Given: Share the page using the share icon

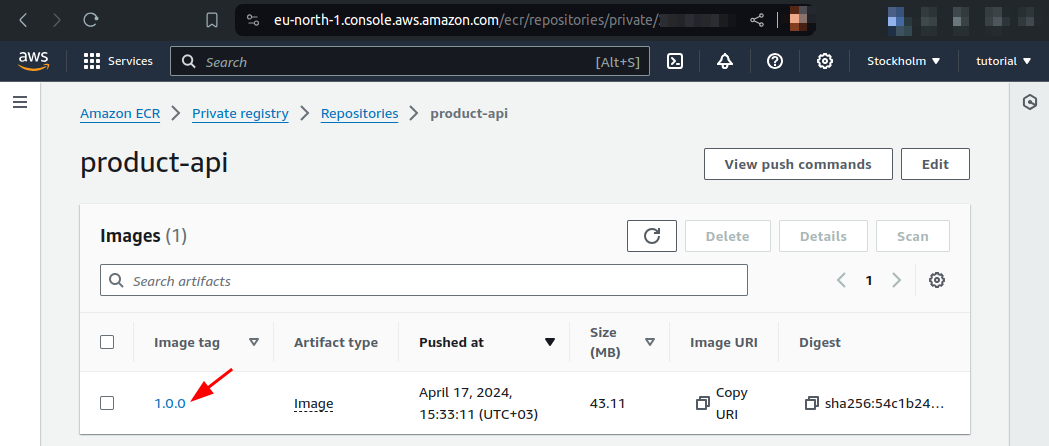Looking at the screenshot, I should coord(757,21).
